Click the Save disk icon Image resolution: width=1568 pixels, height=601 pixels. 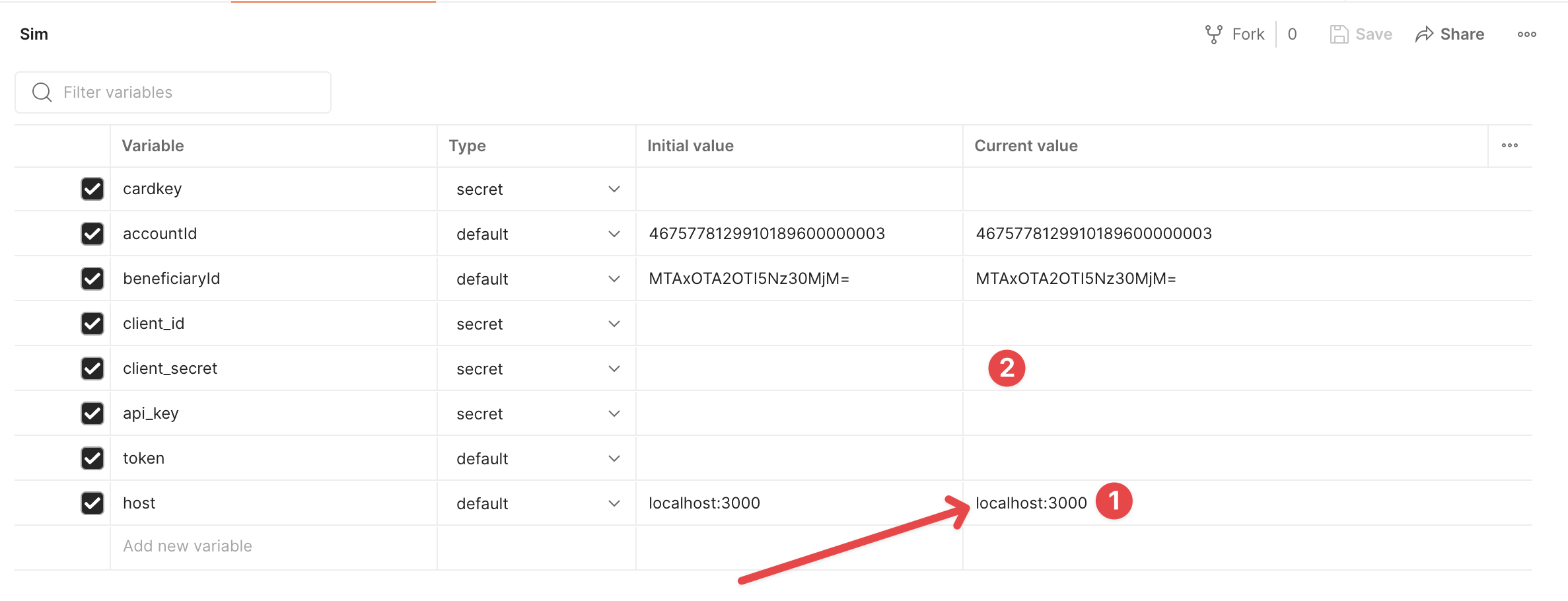1338,34
